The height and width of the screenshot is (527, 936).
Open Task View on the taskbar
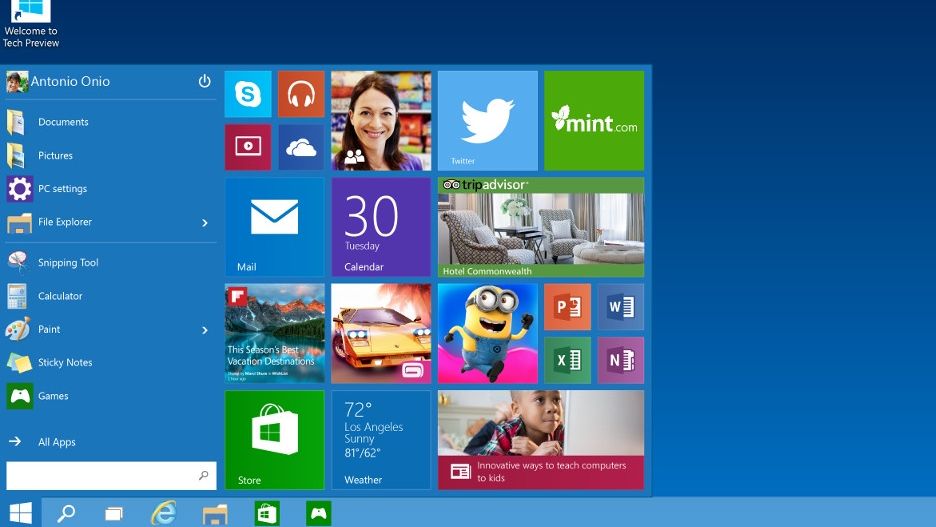[x=113, y=513]
